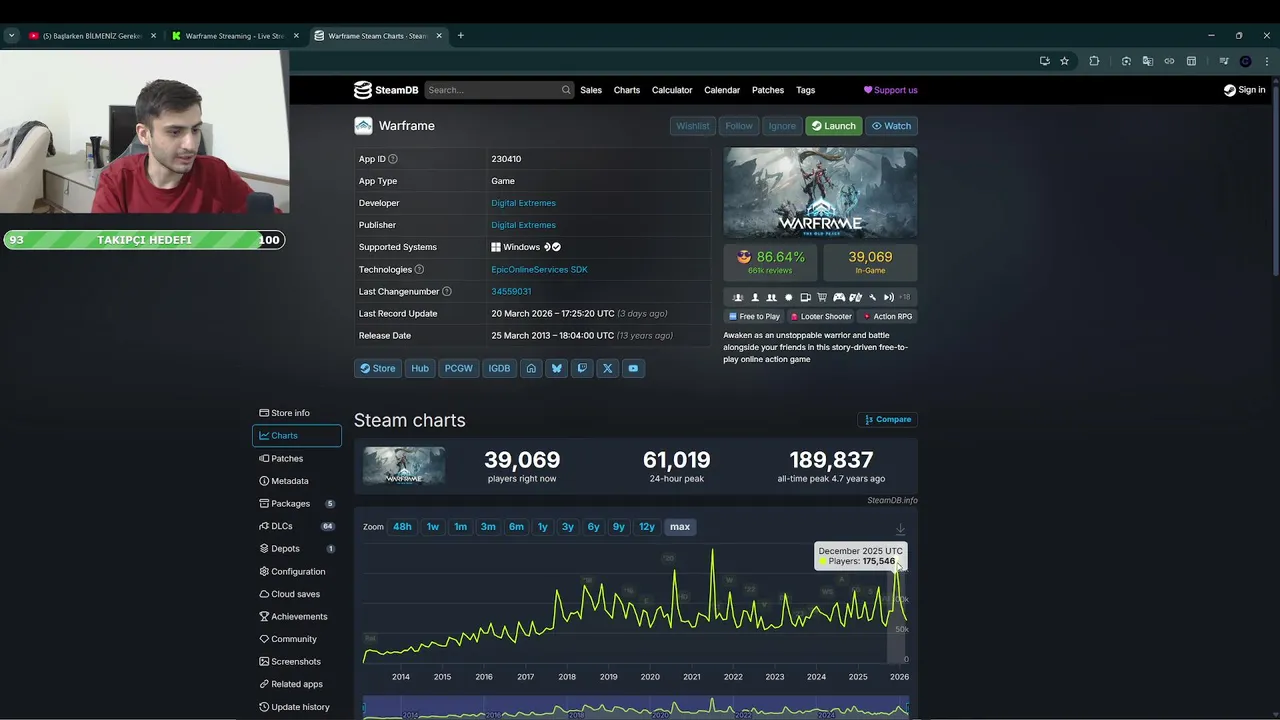Screen dimensions: 1280x720
Task: Open the Patches header menu item
Action: pyautogui.click(x=768, y=90)
